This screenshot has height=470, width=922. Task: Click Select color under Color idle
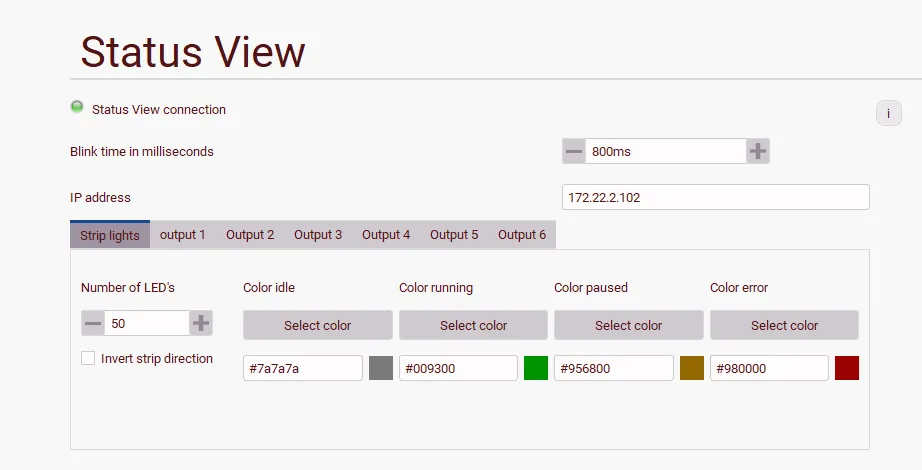tap(318, 325)
